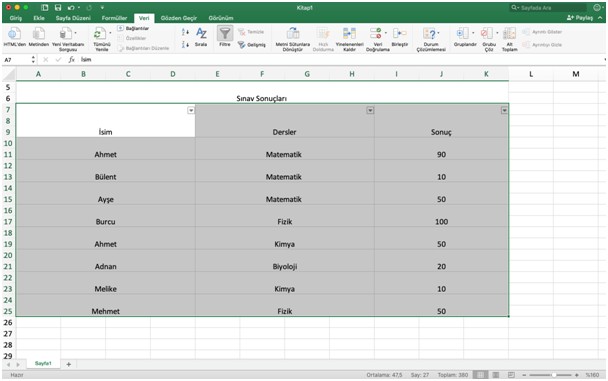608x381 pixels.
Task: Select the Sayfa1 sheet tab
Action: pos(43,364)
